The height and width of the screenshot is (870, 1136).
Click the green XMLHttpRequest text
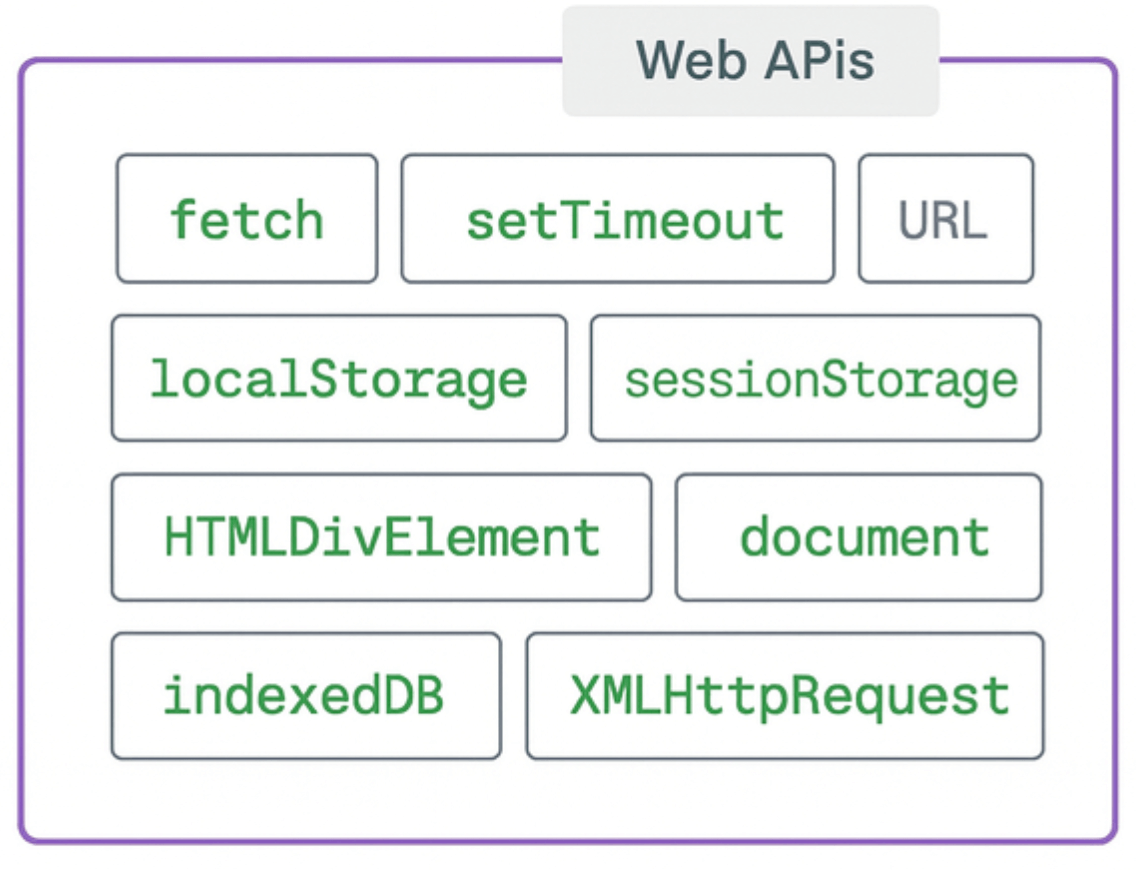790,696
